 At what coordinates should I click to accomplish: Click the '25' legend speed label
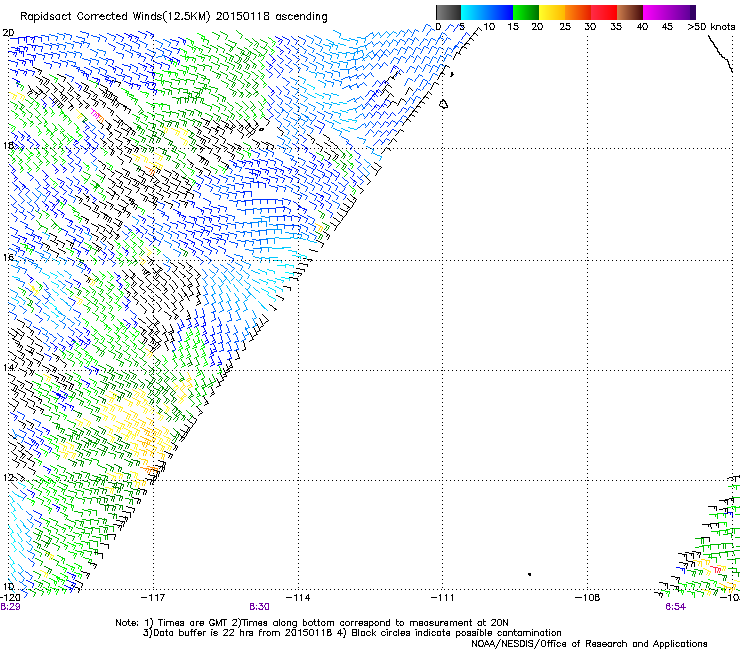565,27
